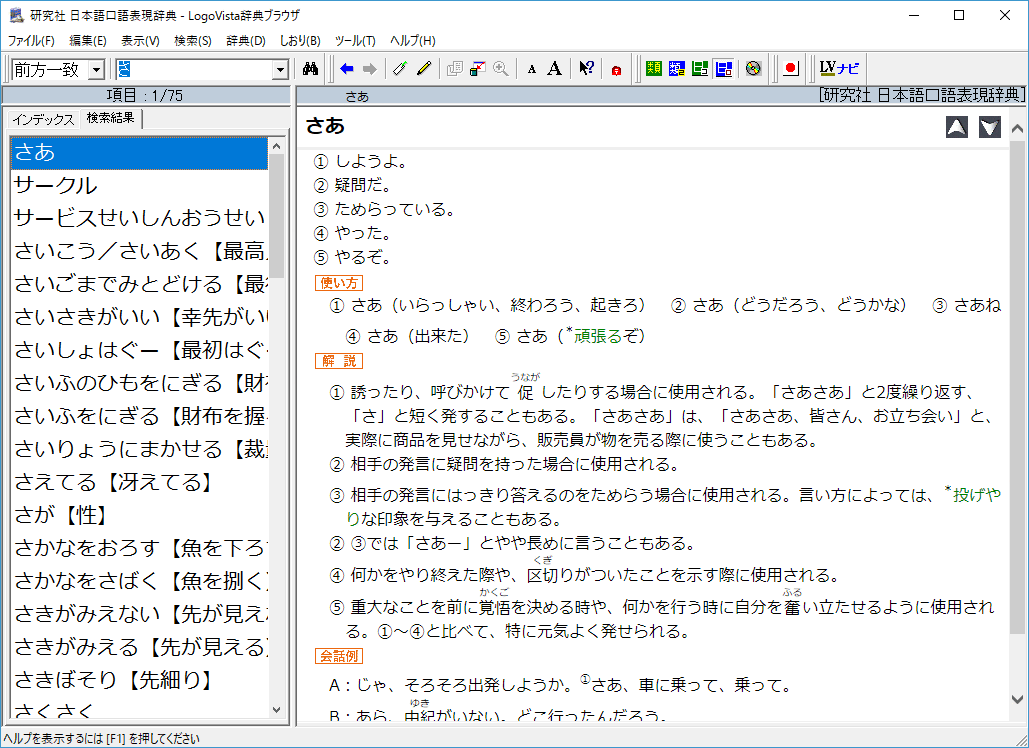Decrease font size with small A
Image resolution: width=1029 pixels, height=748 pixels.
coord(532,69)
